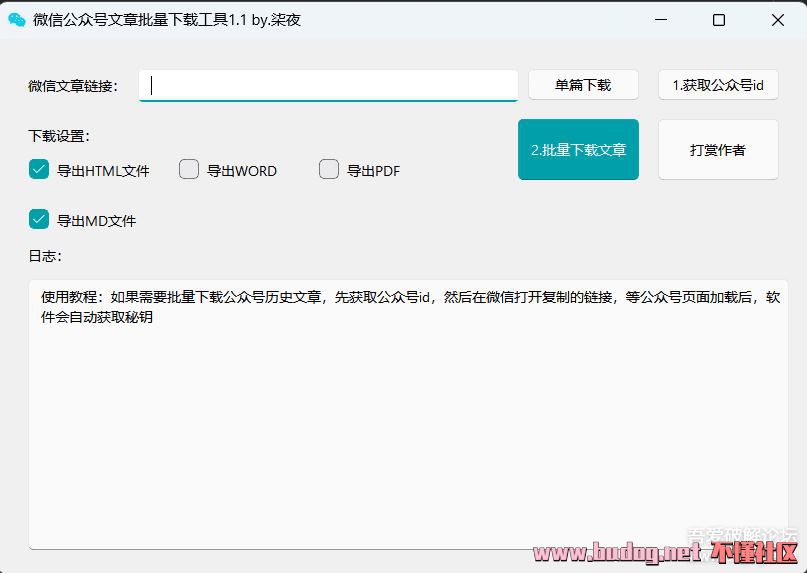Close the download tool window

click(778, 20)
